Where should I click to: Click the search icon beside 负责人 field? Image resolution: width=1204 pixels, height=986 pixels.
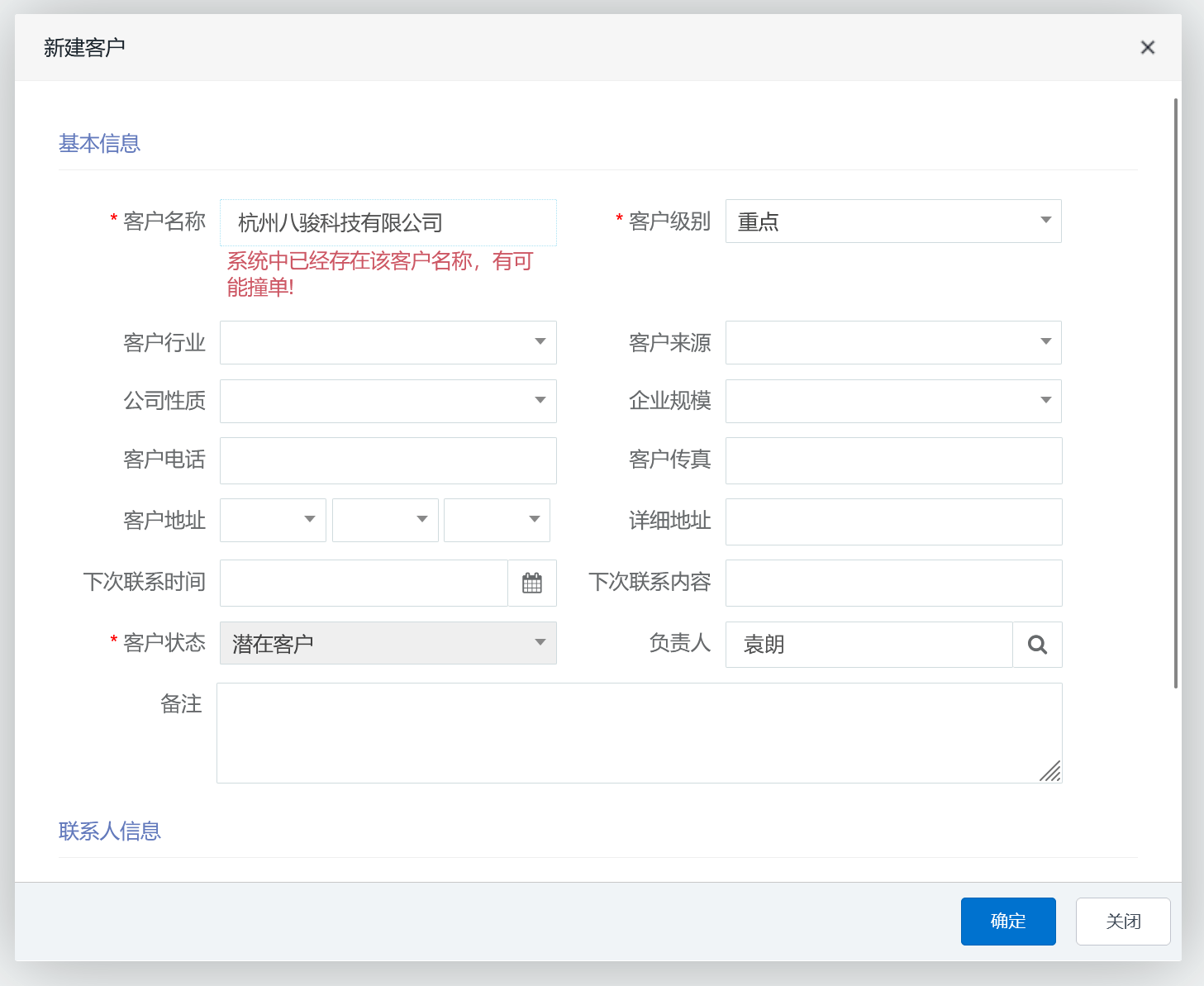point(1037,645)
